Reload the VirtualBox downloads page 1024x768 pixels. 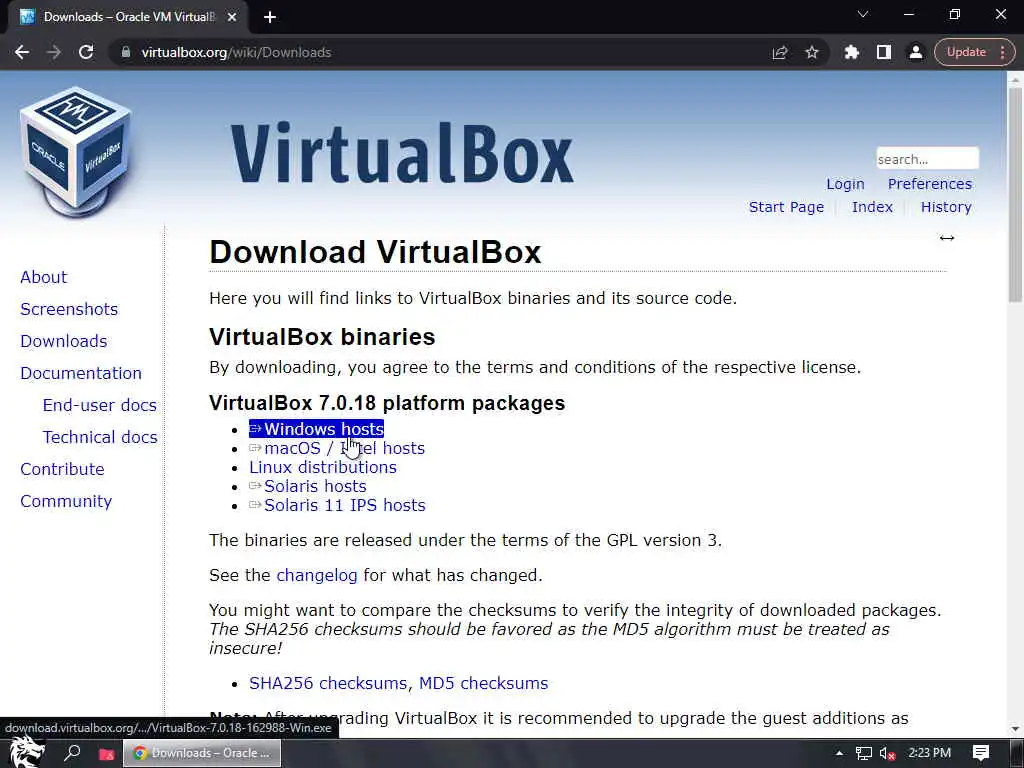[86, 52]
